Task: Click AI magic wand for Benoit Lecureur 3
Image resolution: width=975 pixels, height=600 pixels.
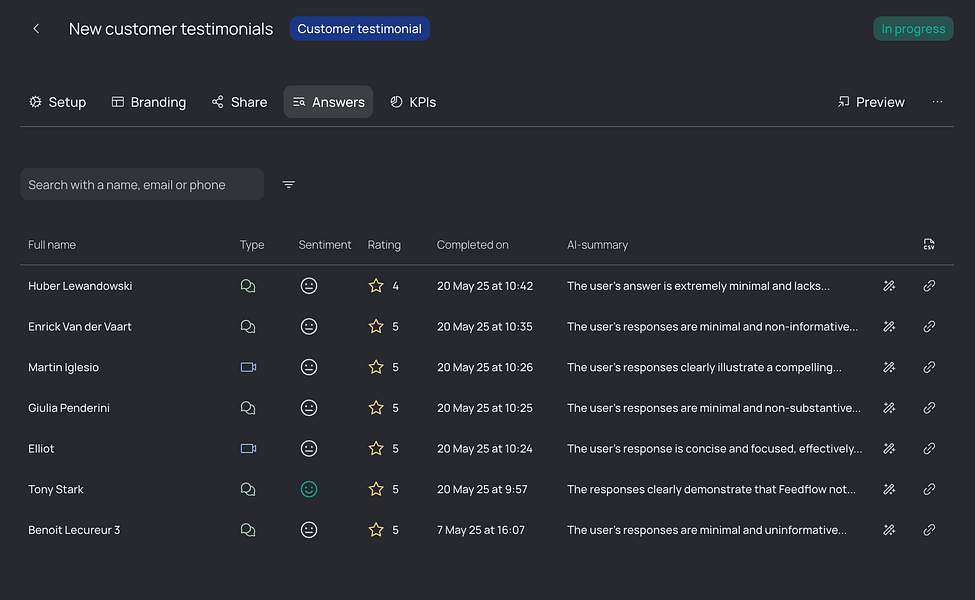Action: [x=889, y=530]
